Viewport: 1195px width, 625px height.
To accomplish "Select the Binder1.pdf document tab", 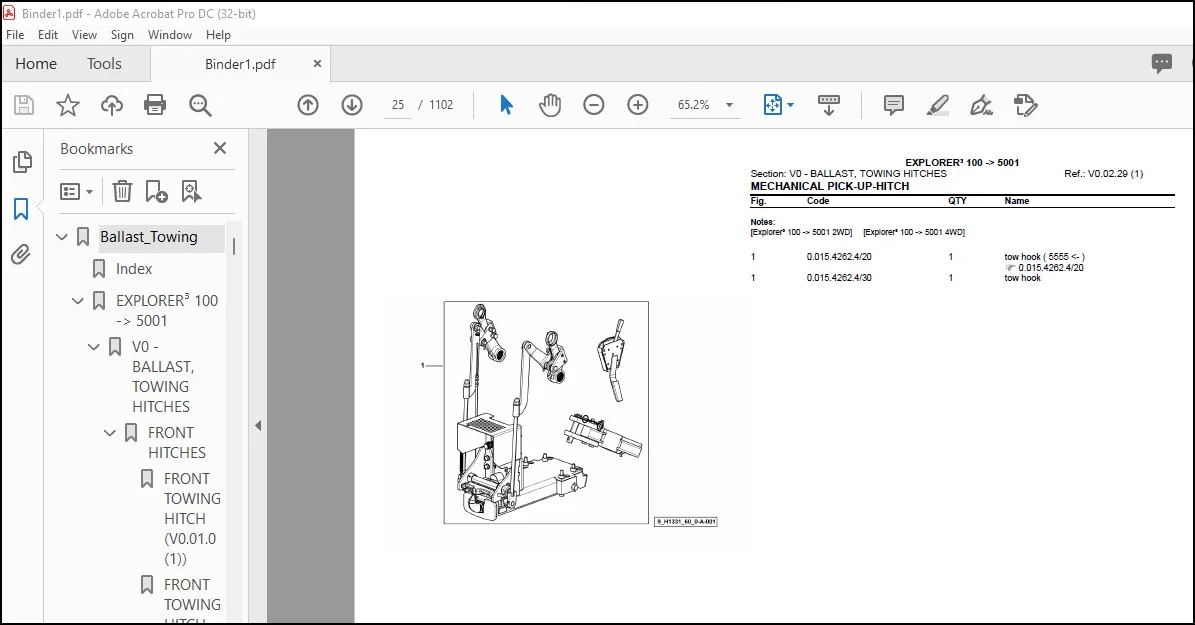I will pos(240,64).
